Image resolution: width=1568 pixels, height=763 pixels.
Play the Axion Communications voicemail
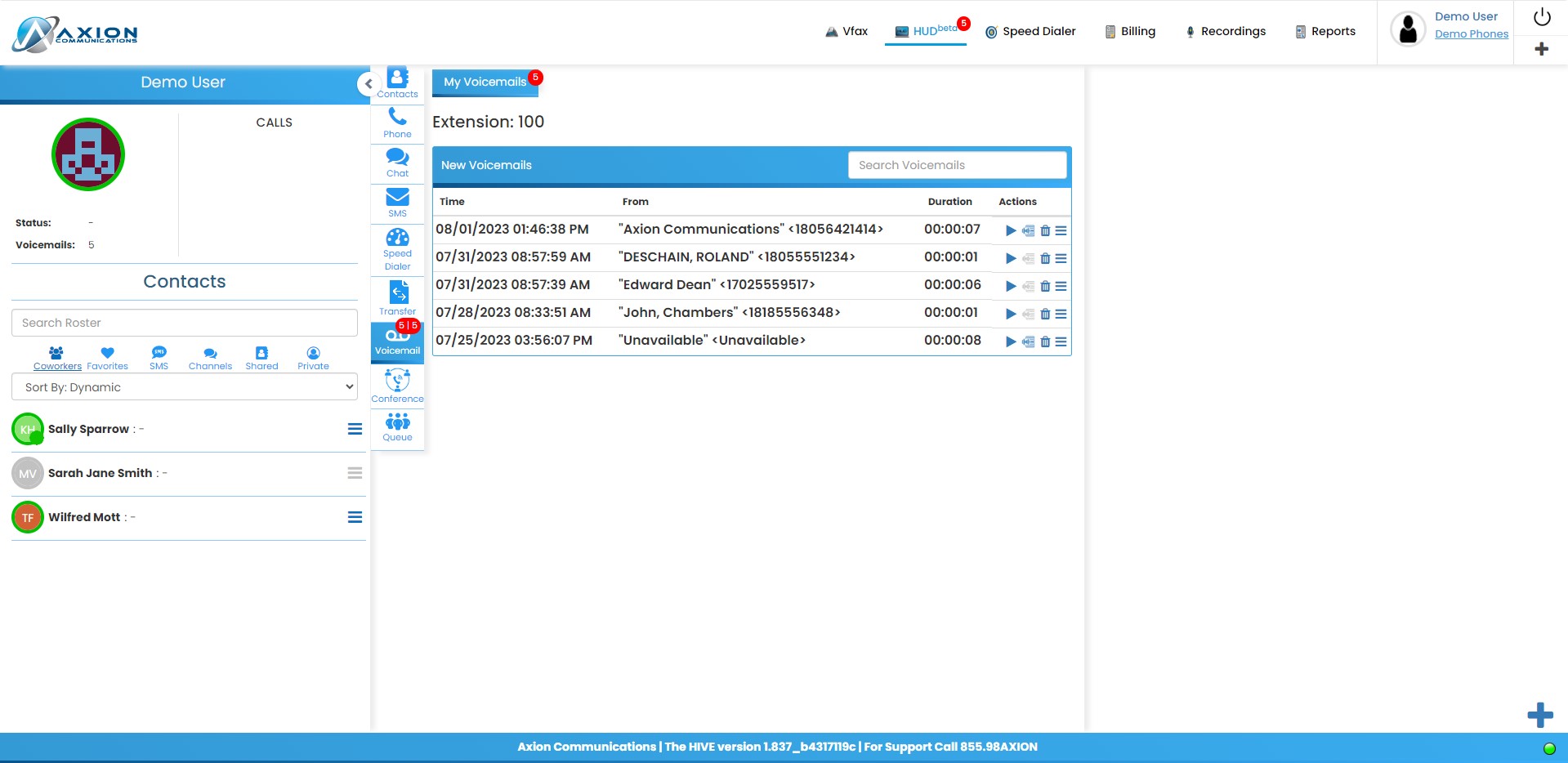click(x=1011, y=231)
